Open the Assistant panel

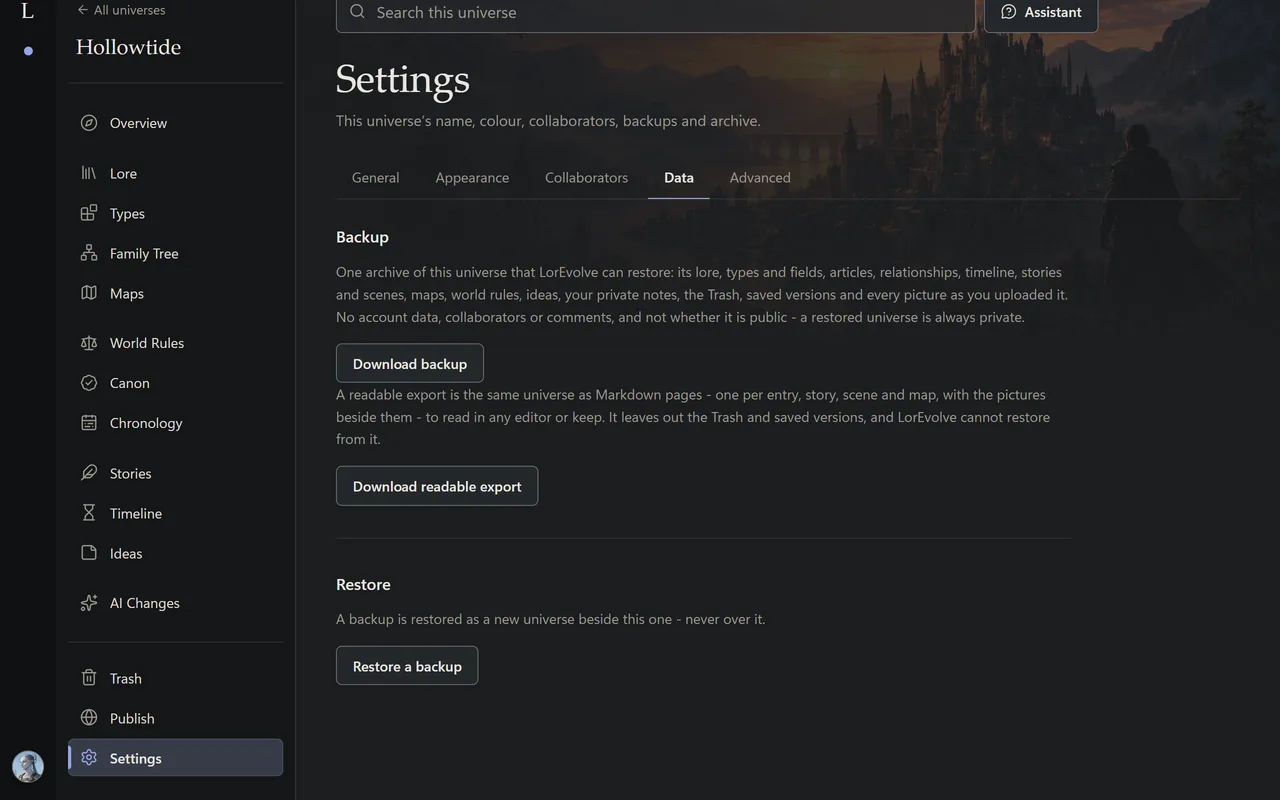(1041, 12)
